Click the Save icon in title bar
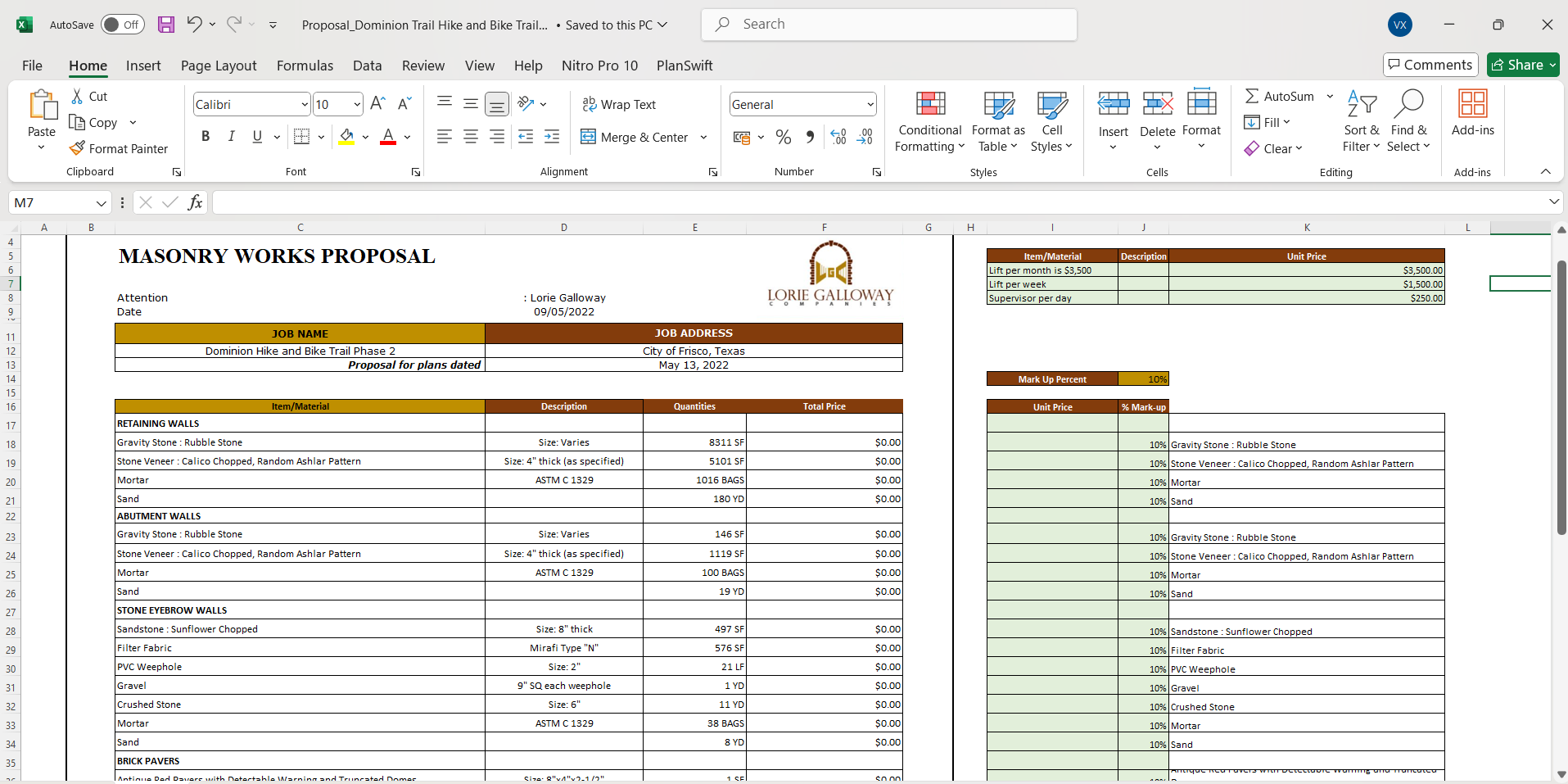 166,25
